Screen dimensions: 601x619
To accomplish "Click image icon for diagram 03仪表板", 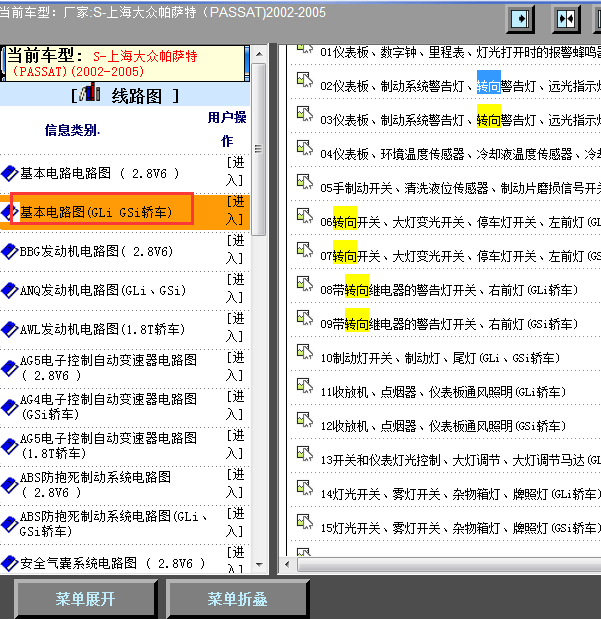I will tap(305, 114).
